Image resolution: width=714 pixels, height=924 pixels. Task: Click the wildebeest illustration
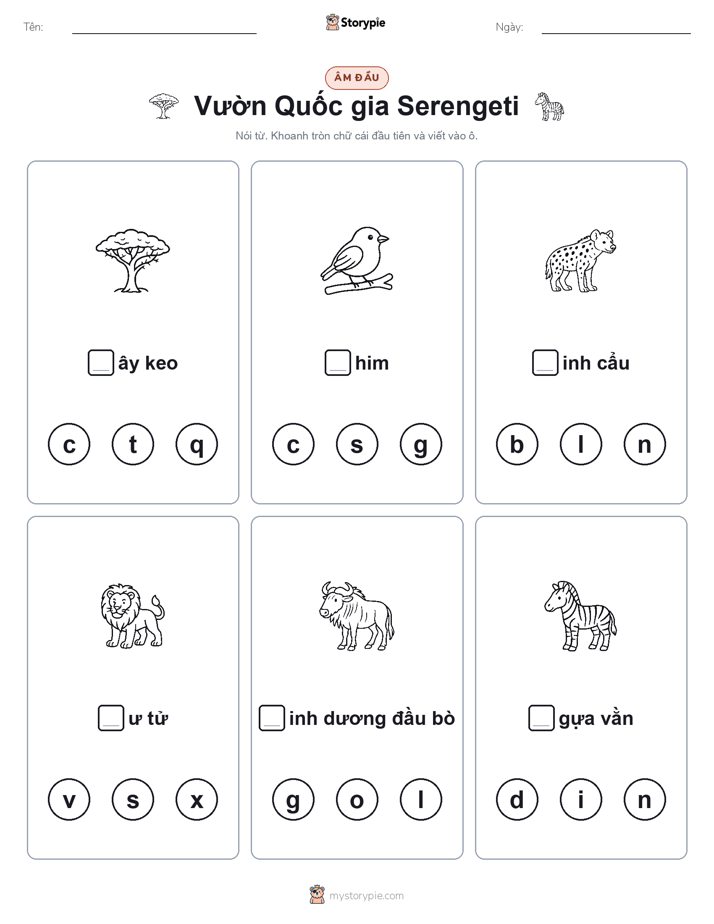[357, 616]
